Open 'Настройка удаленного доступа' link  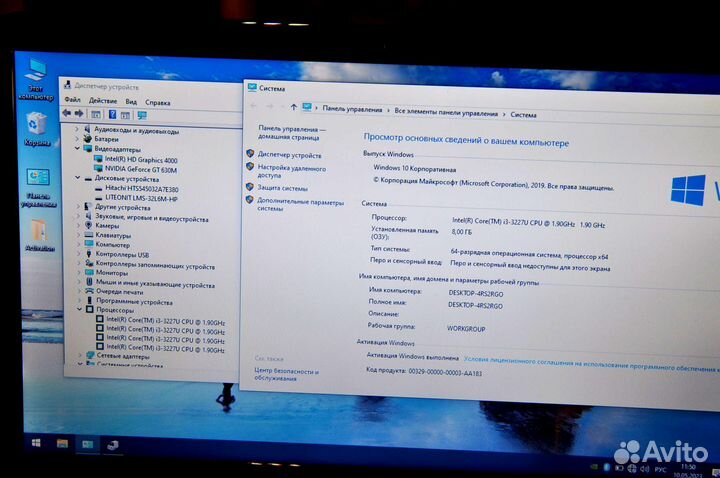(292, 172)
